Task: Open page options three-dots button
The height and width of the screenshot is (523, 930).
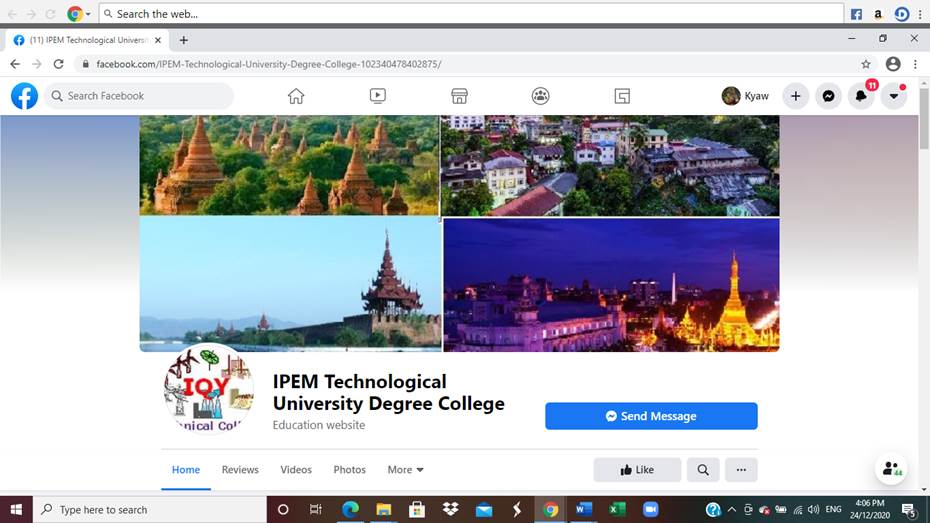Action: coord(741,470)
